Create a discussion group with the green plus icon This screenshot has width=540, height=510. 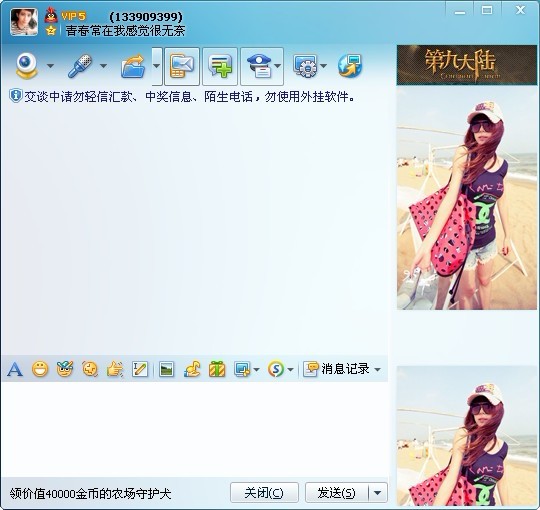click(220, 66)
